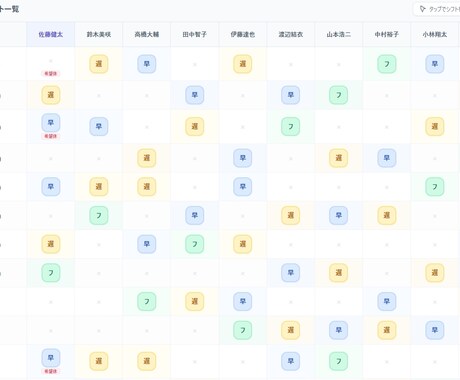Click the green フ shift tile in 伊藤達也's column
Viewport: 460px width, 380px height.
(x=243, y=330)
